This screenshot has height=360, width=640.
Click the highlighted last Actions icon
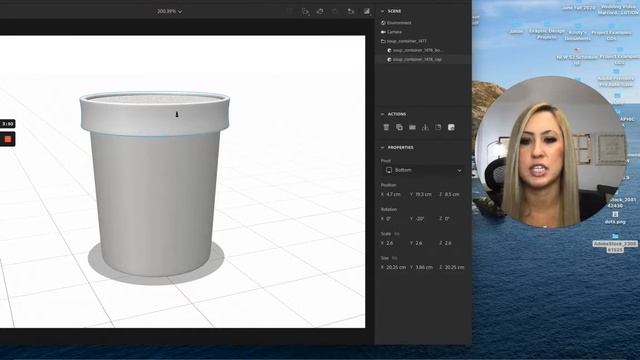click(x=451, y=127)
